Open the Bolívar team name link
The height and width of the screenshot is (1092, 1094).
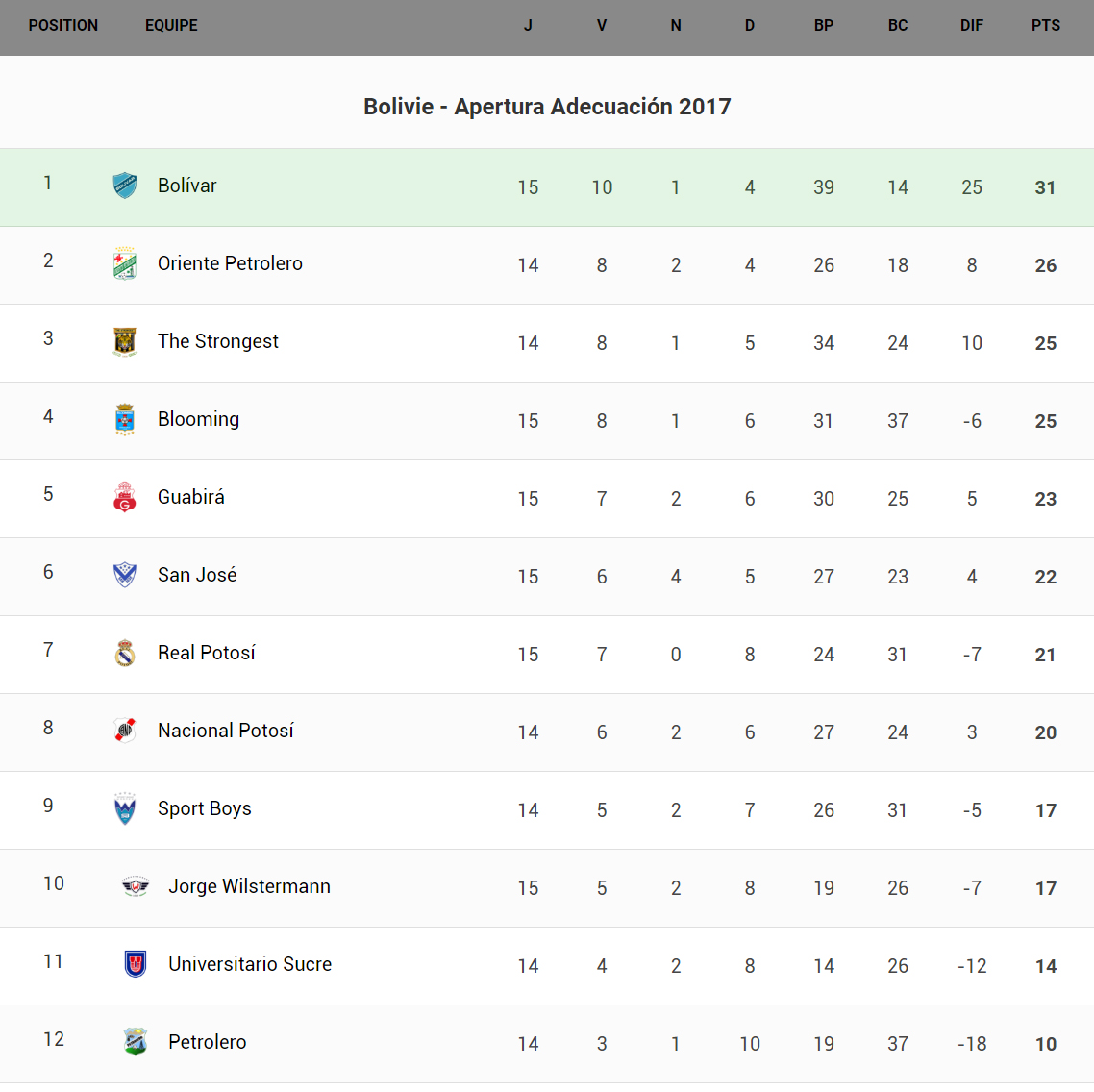(x=187, y=186)
